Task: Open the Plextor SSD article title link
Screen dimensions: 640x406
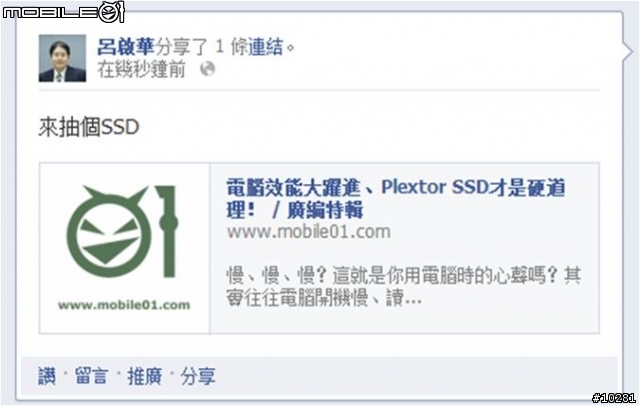Action: pos(396,199)
